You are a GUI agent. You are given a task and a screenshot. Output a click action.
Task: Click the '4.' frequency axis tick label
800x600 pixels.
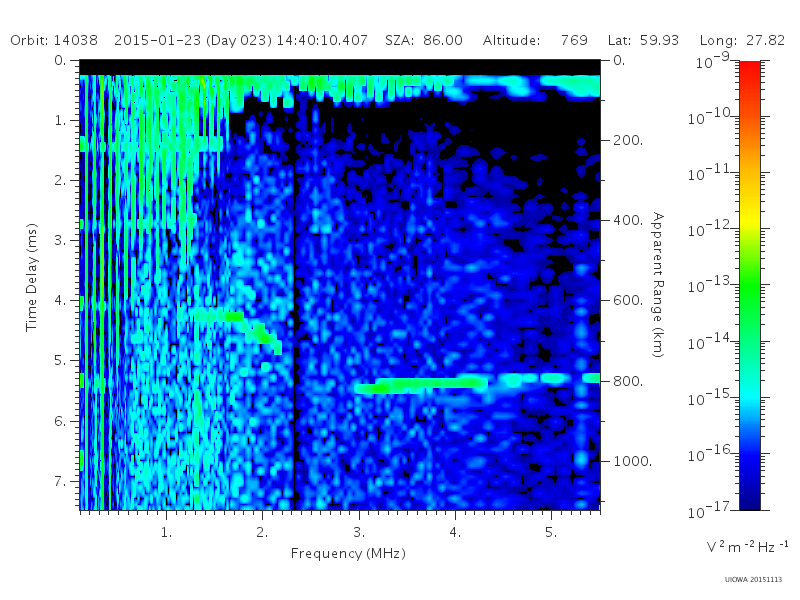(455, 533)
